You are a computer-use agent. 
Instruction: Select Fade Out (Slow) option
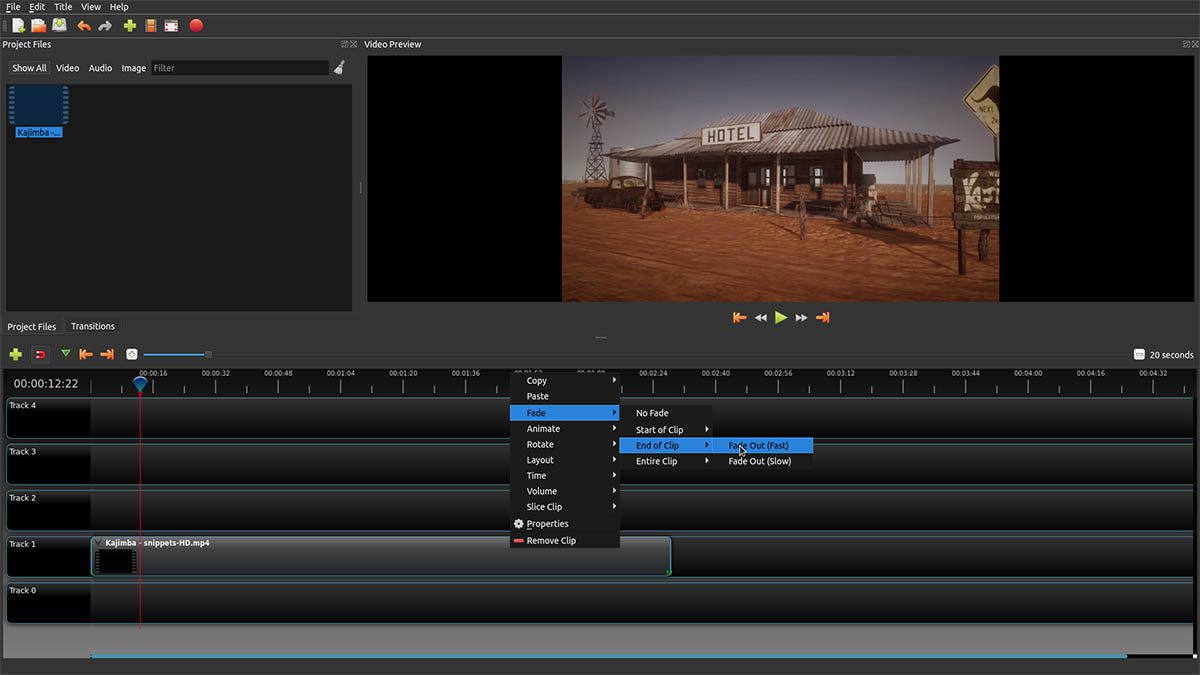click(762, 461)
